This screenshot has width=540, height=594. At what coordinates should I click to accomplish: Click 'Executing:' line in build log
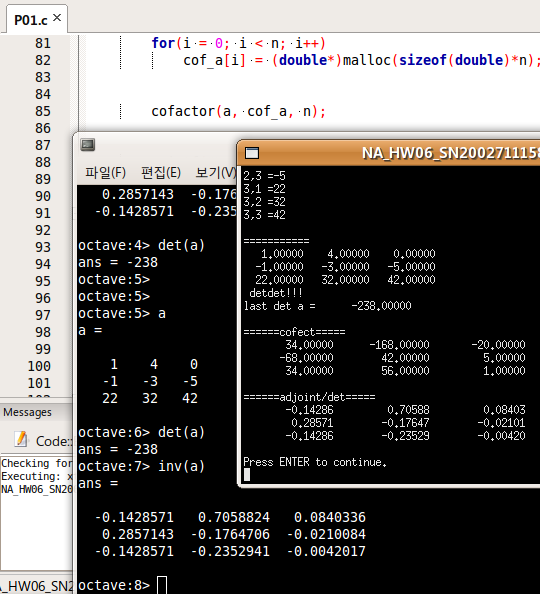coord(36,476)
